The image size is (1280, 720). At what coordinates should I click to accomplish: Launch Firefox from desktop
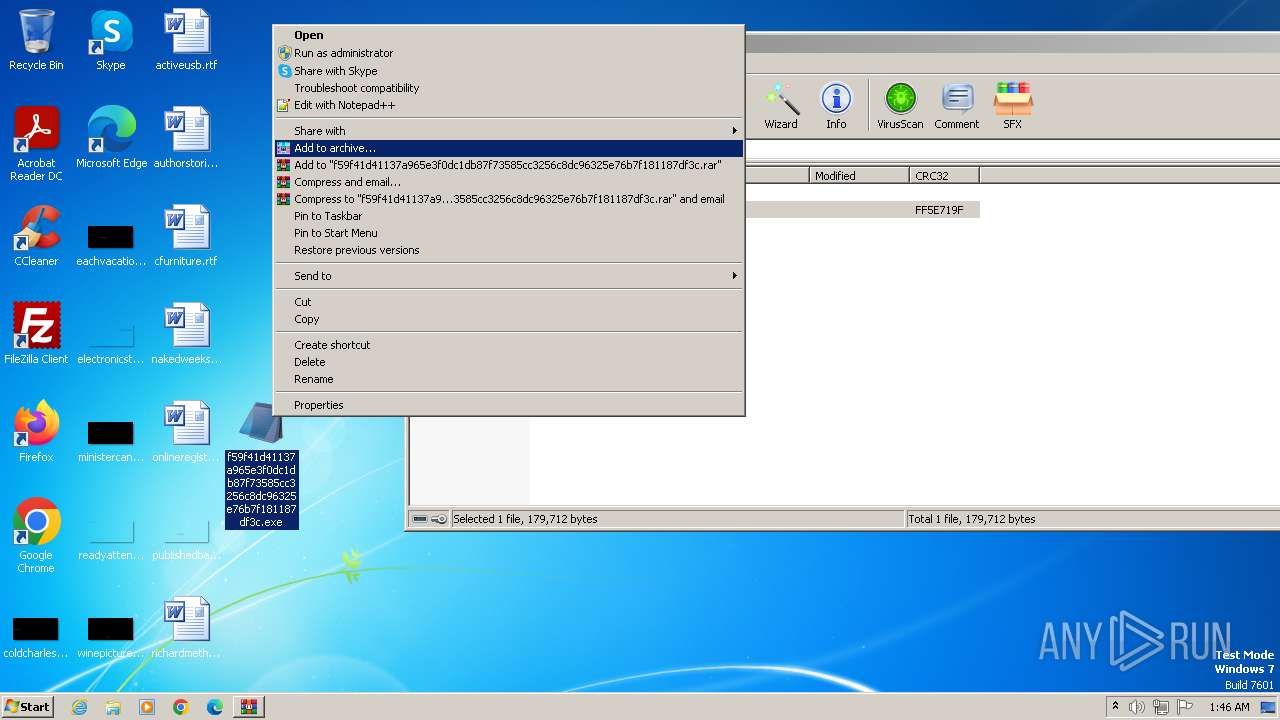click(x=36, y=432)
